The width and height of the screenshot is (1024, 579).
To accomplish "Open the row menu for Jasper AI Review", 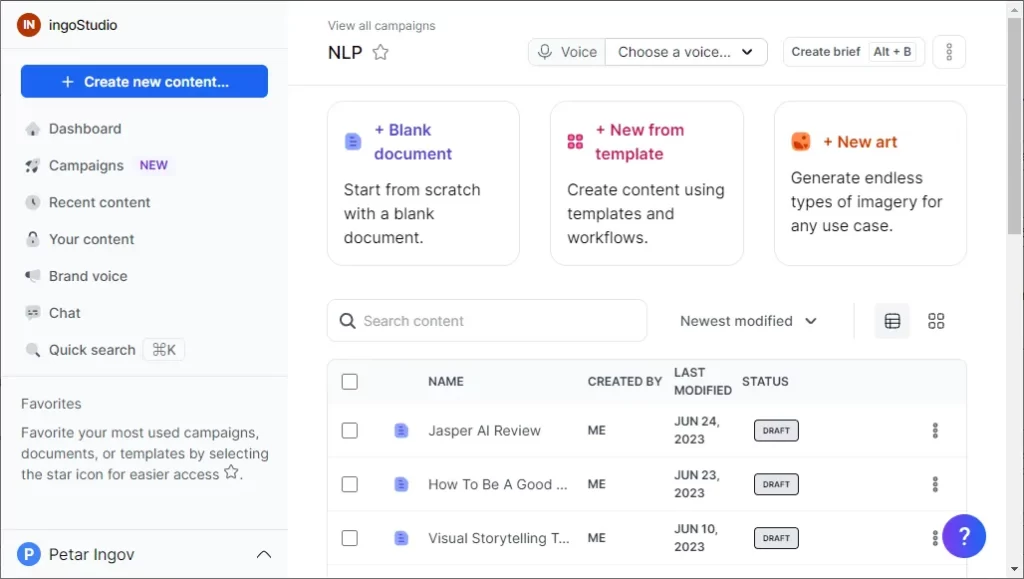I will pos(935,430).
